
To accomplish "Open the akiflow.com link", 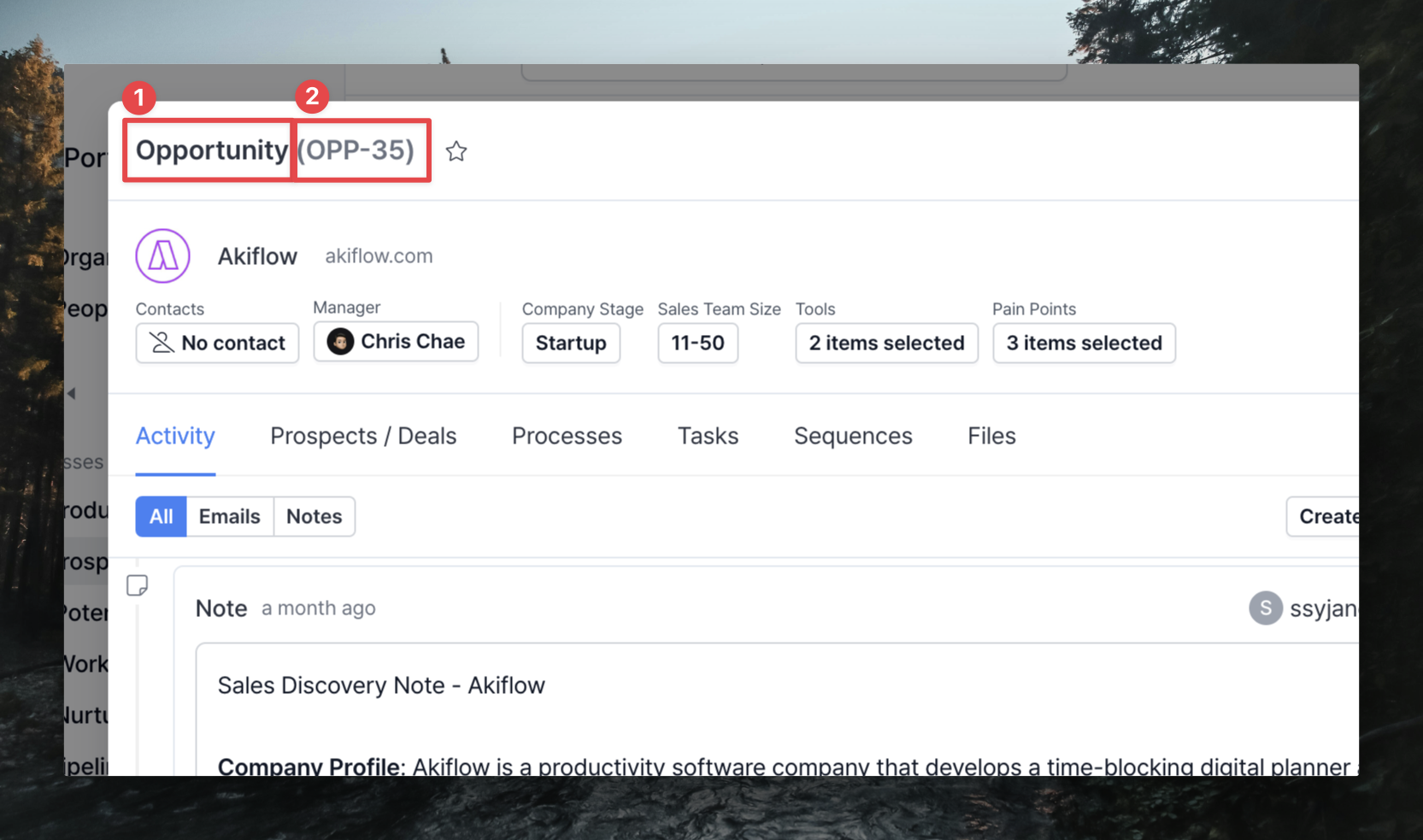I will 379,256.
